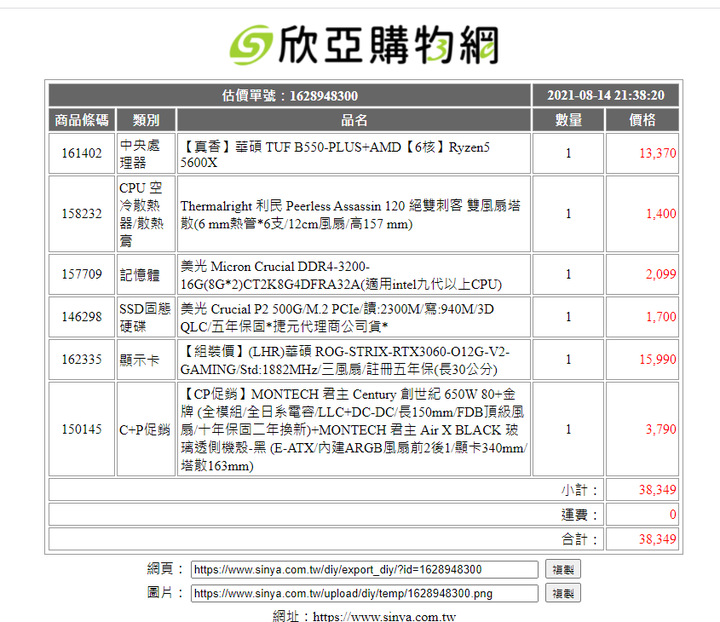Click the price 3,790
Viewport: 720px width, 622px height.
[661, 429]
